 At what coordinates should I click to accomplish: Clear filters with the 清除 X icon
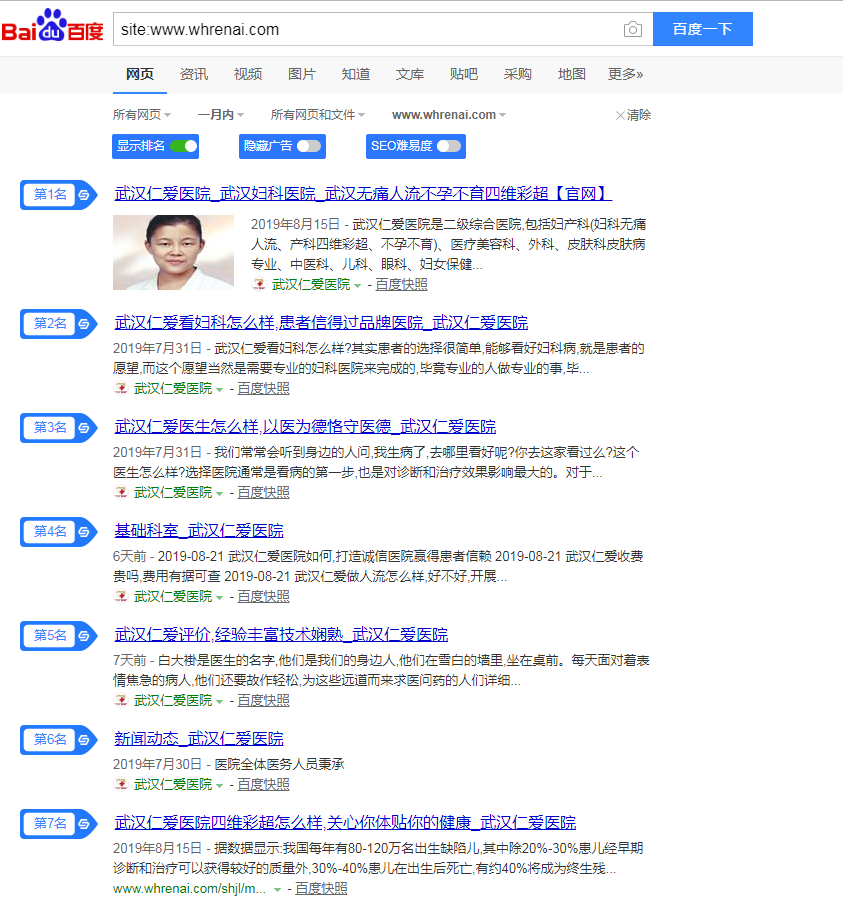[x=620, y=115]
